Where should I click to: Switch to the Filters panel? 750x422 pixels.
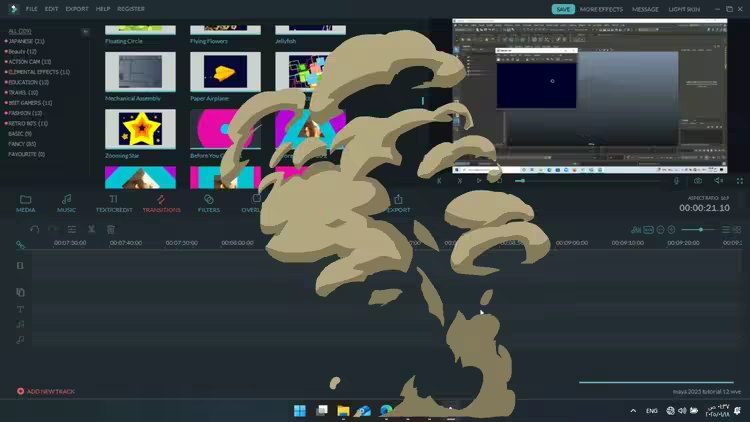208,203
